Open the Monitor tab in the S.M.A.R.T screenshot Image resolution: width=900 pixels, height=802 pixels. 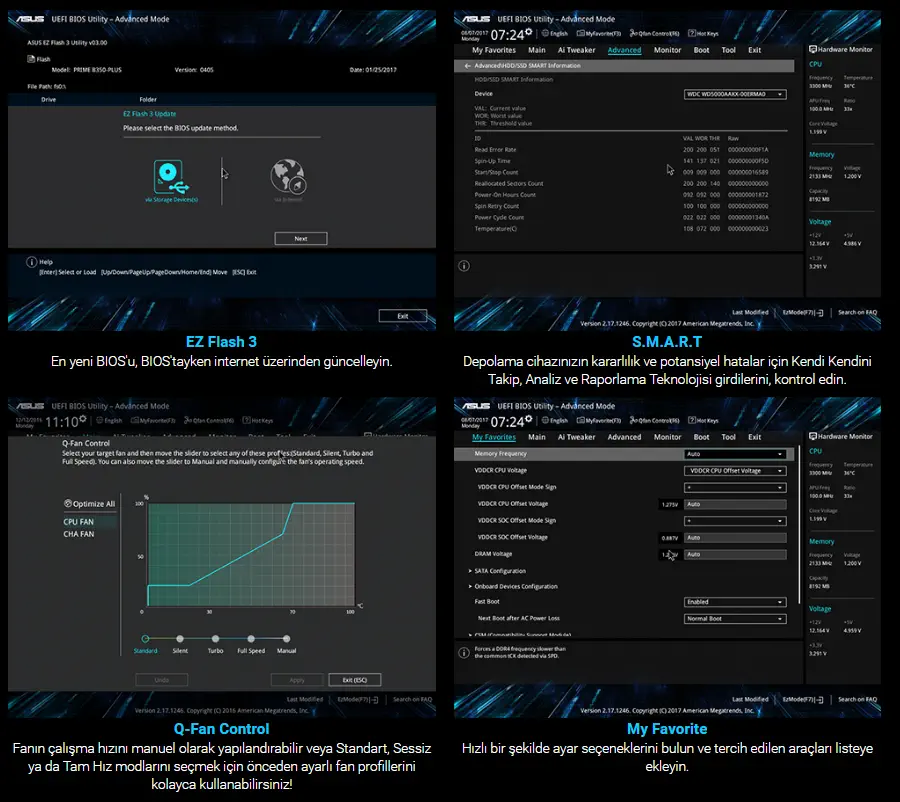668,50
